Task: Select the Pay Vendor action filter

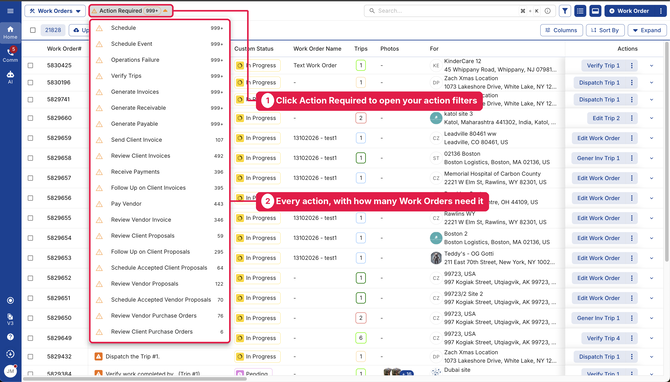Action: [160, 204]
